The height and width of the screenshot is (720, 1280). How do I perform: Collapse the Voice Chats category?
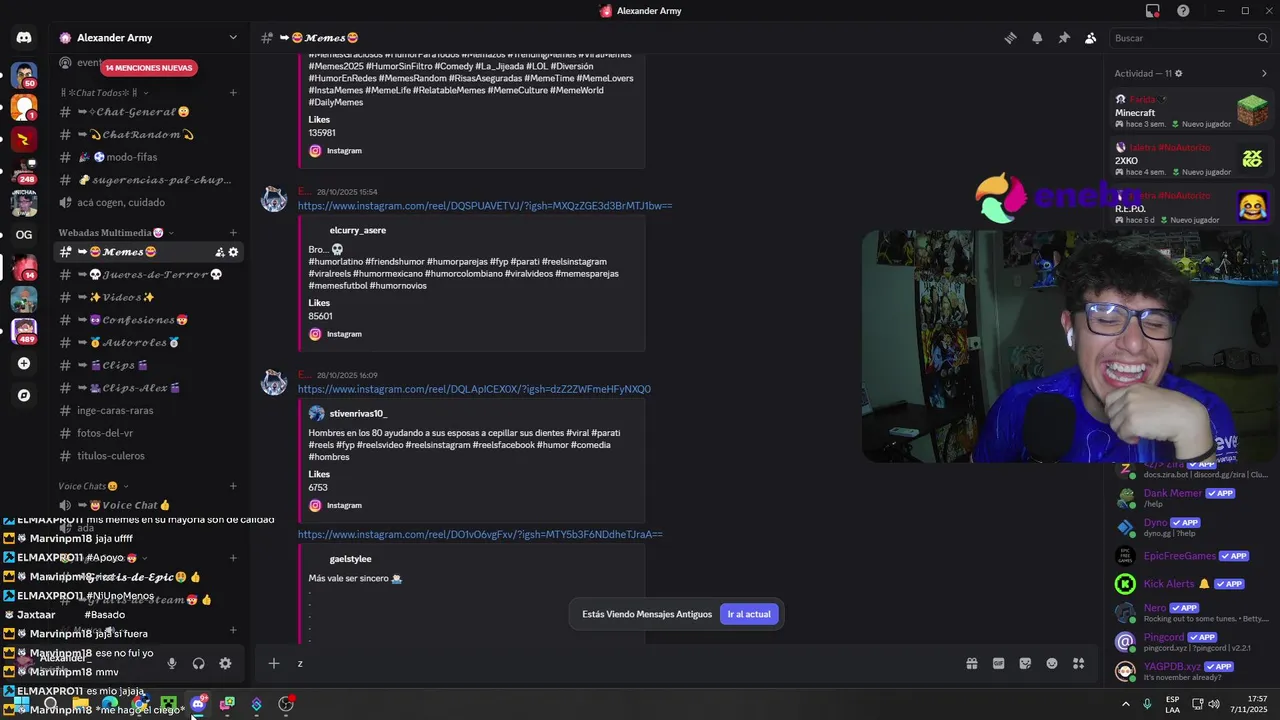pyautogui.click(x=95, y=486)
